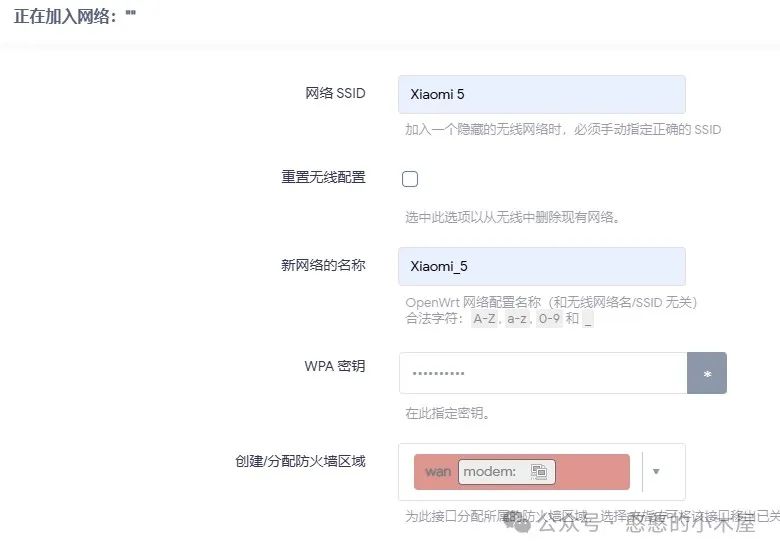Click the 网络 SSID label
The image size is (780, 553).
[335, 93]
